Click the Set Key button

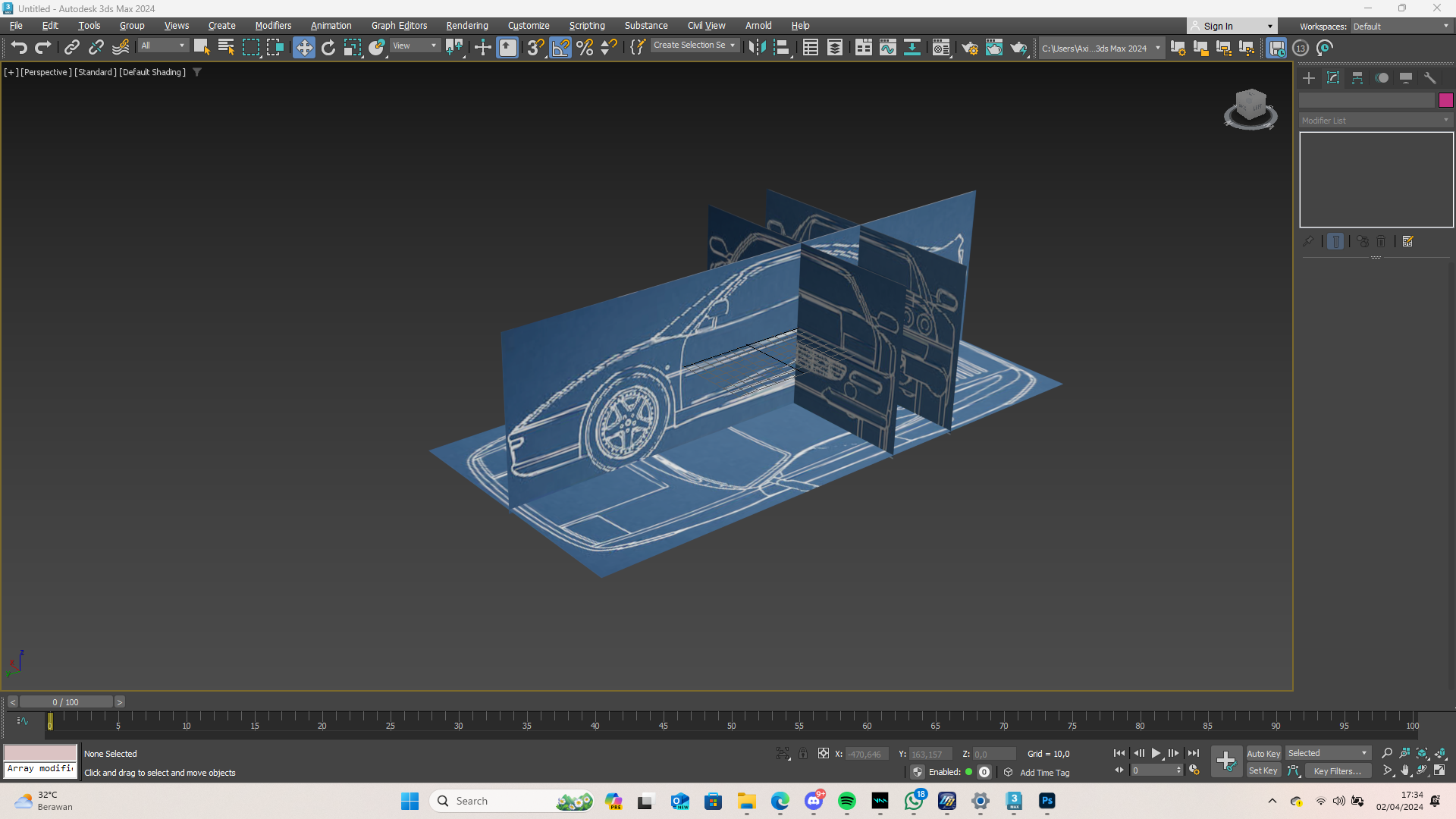[1263, 770]
